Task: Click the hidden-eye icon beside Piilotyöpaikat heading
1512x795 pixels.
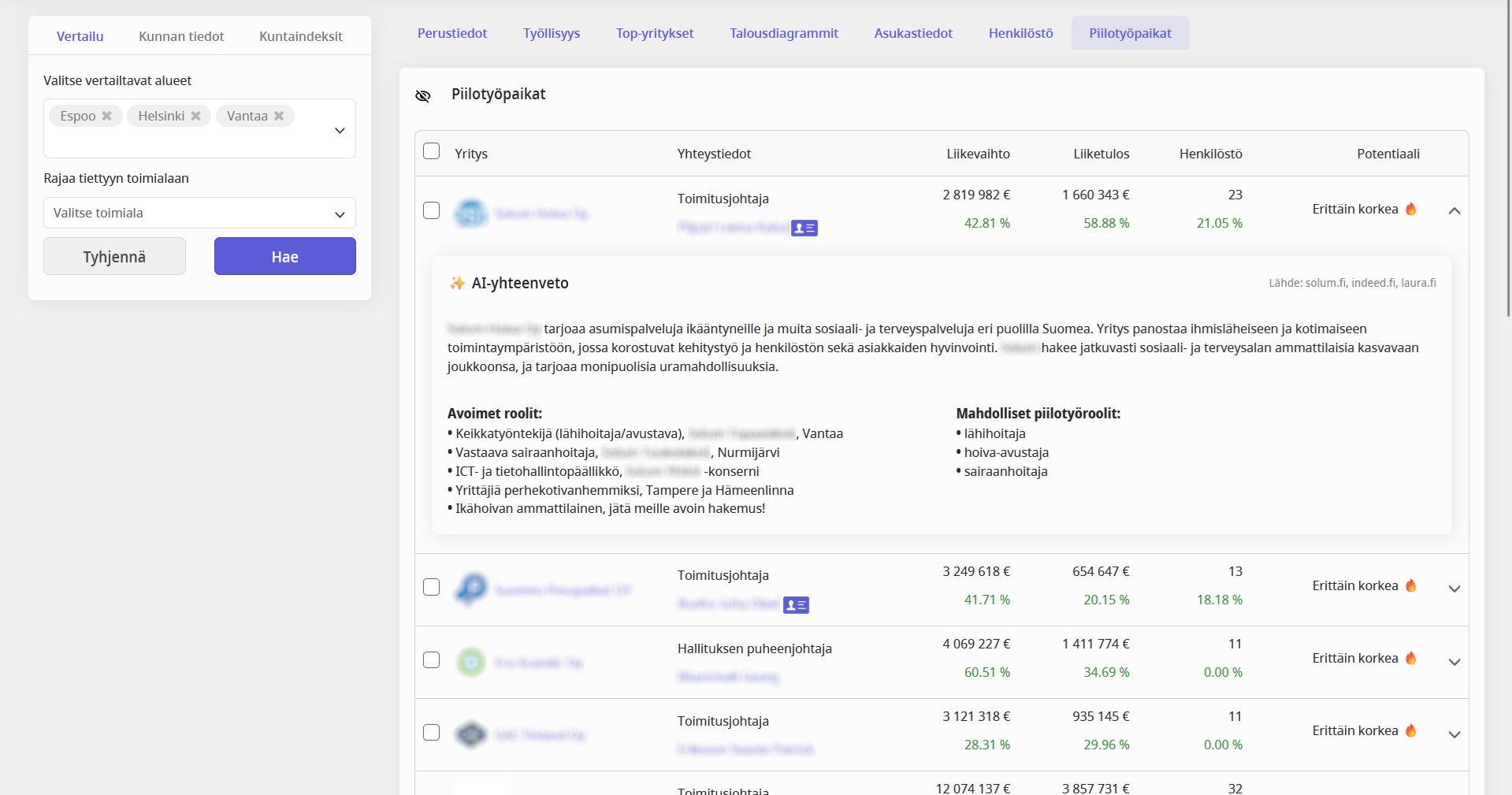Action: [423, 95]
